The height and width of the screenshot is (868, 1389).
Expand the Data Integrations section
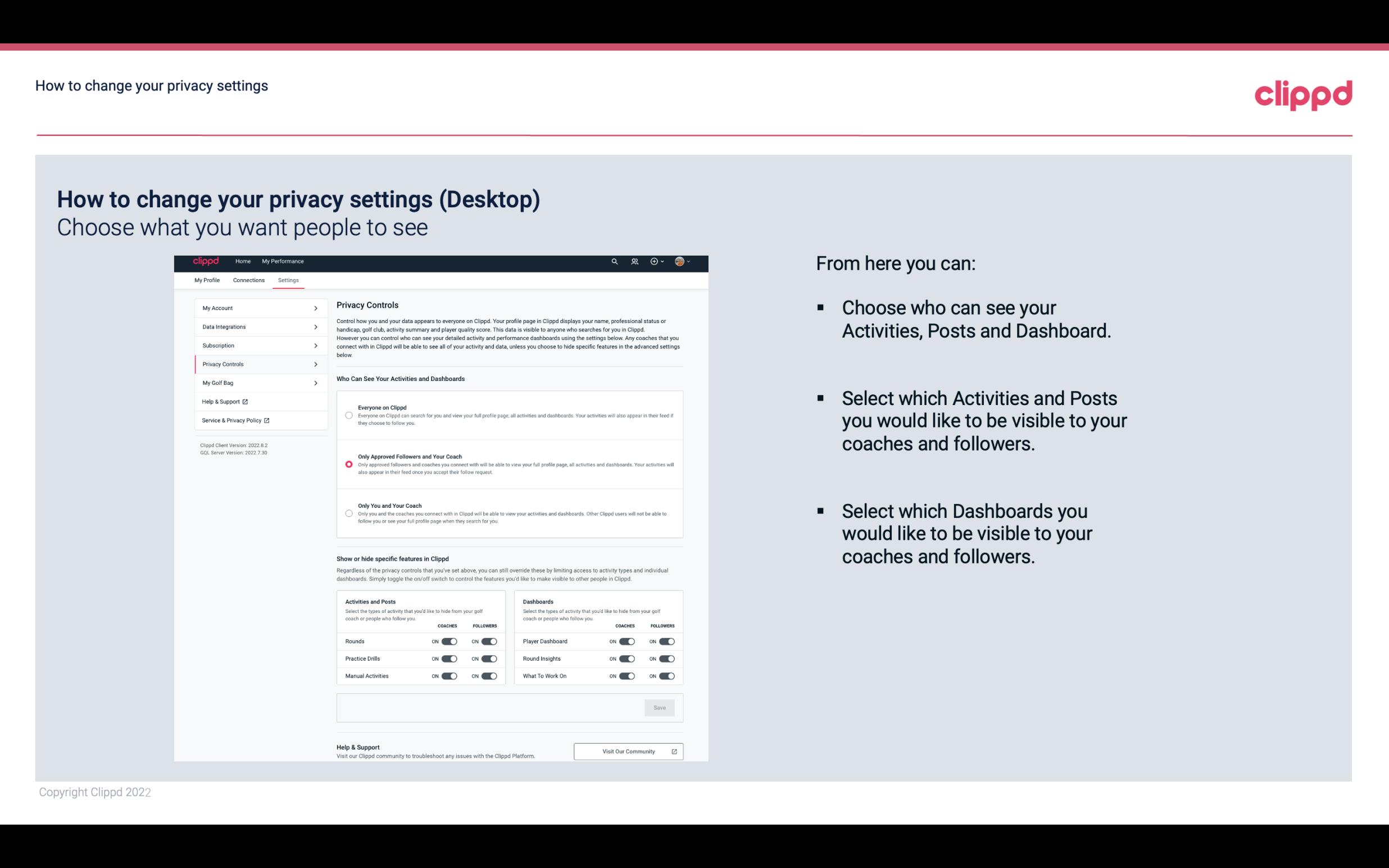pos(255,326)
